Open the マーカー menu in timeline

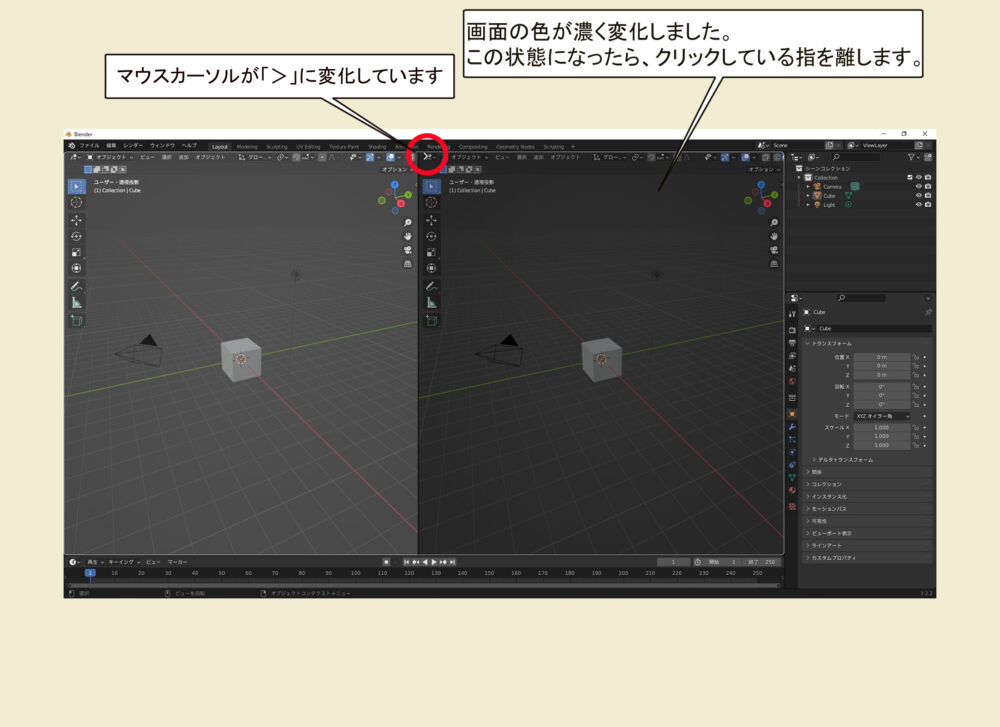[177, 562]
